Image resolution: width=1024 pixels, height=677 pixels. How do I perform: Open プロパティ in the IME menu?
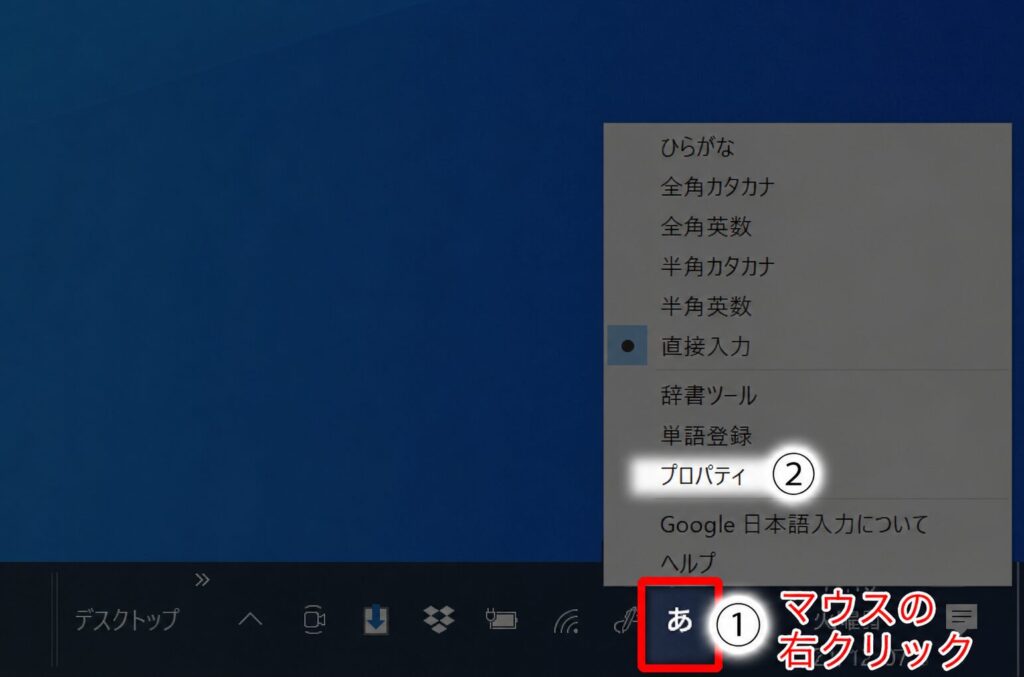tap(808, 475)
